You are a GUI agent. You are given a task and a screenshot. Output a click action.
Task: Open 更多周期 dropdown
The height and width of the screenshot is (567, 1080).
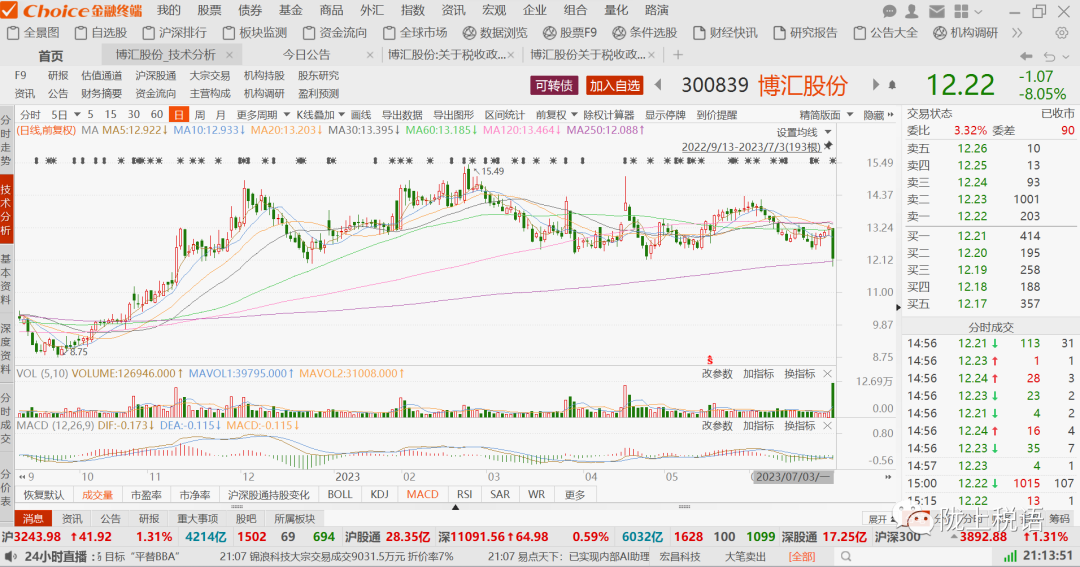click(x=262, y=114)
